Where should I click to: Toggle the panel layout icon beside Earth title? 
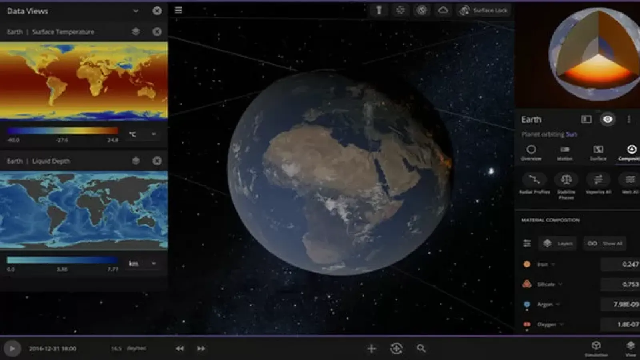coord(586,119)
